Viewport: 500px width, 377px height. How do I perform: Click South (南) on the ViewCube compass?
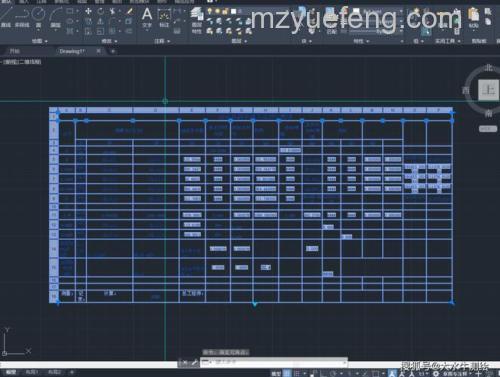[x=489, y=113]
